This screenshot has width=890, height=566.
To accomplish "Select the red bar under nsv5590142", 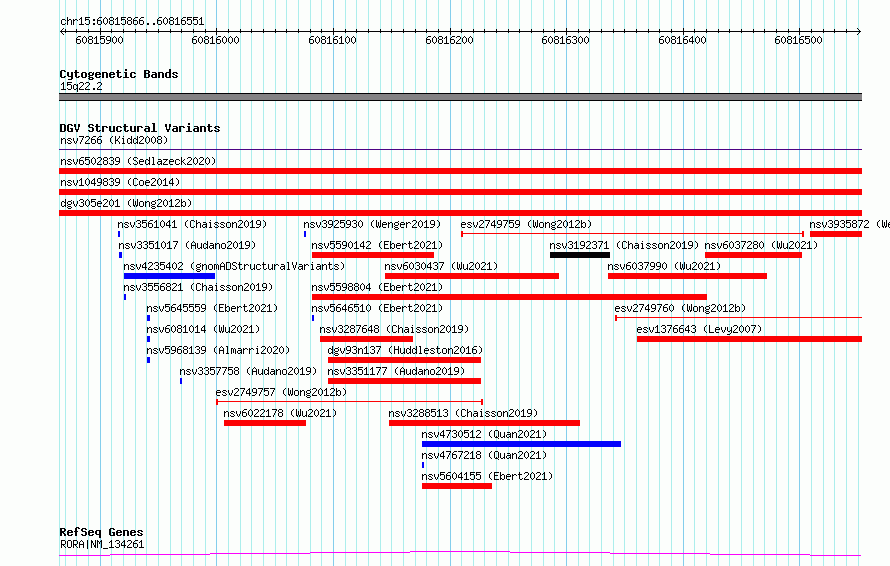I will 373,255.
